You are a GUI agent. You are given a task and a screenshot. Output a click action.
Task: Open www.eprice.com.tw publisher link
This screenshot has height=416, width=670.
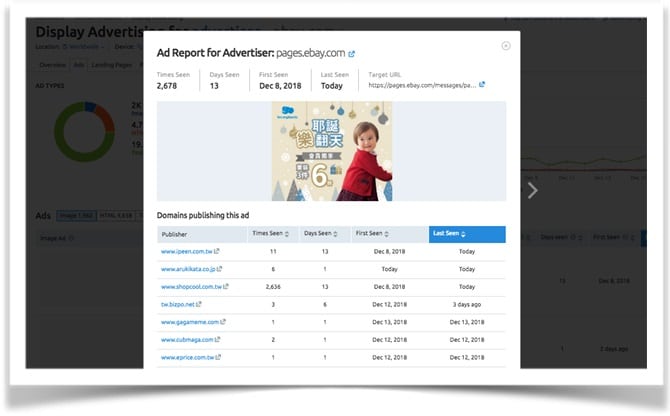(x=188, y=357)
